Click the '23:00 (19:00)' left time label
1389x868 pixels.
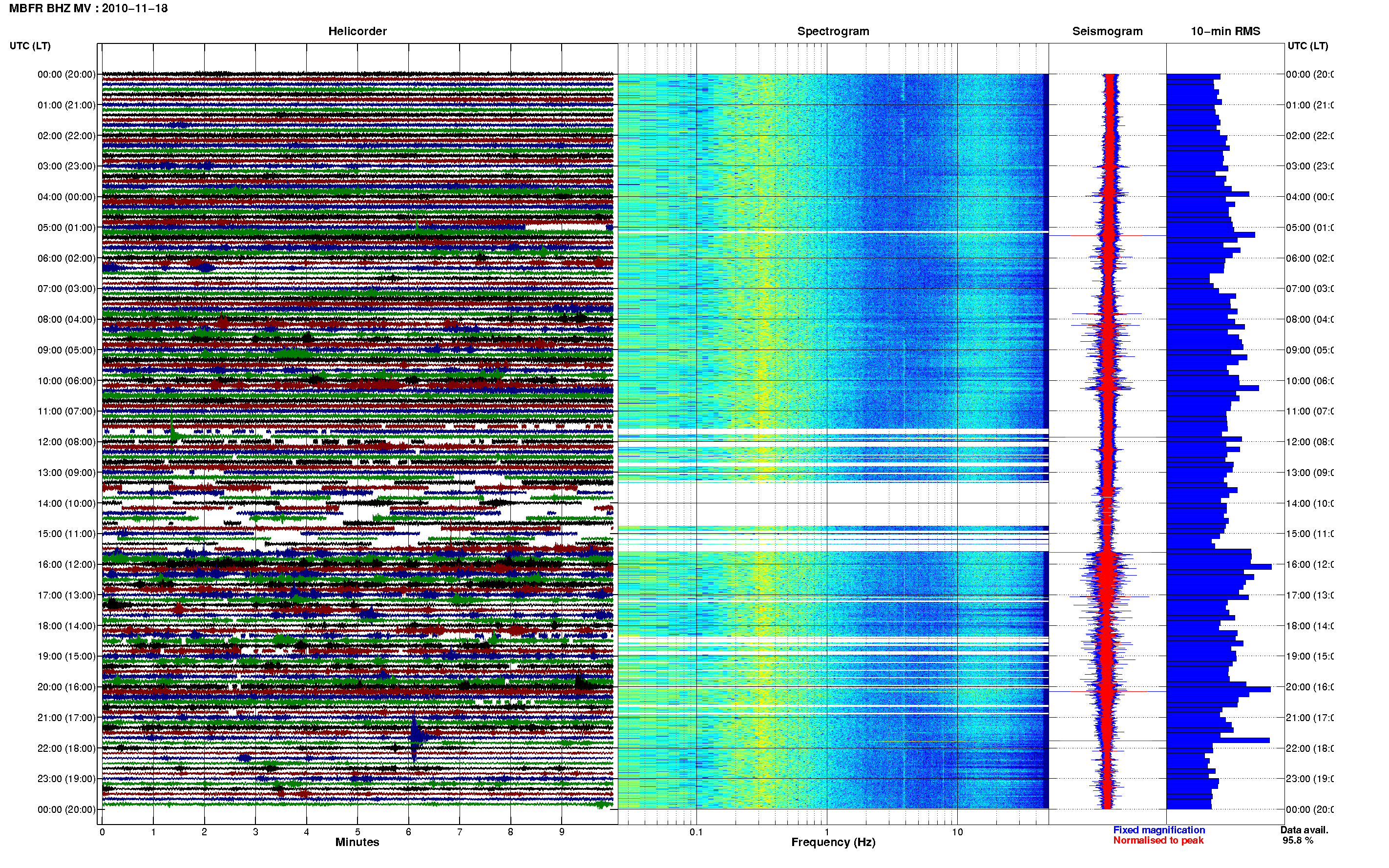click(66, 779)
